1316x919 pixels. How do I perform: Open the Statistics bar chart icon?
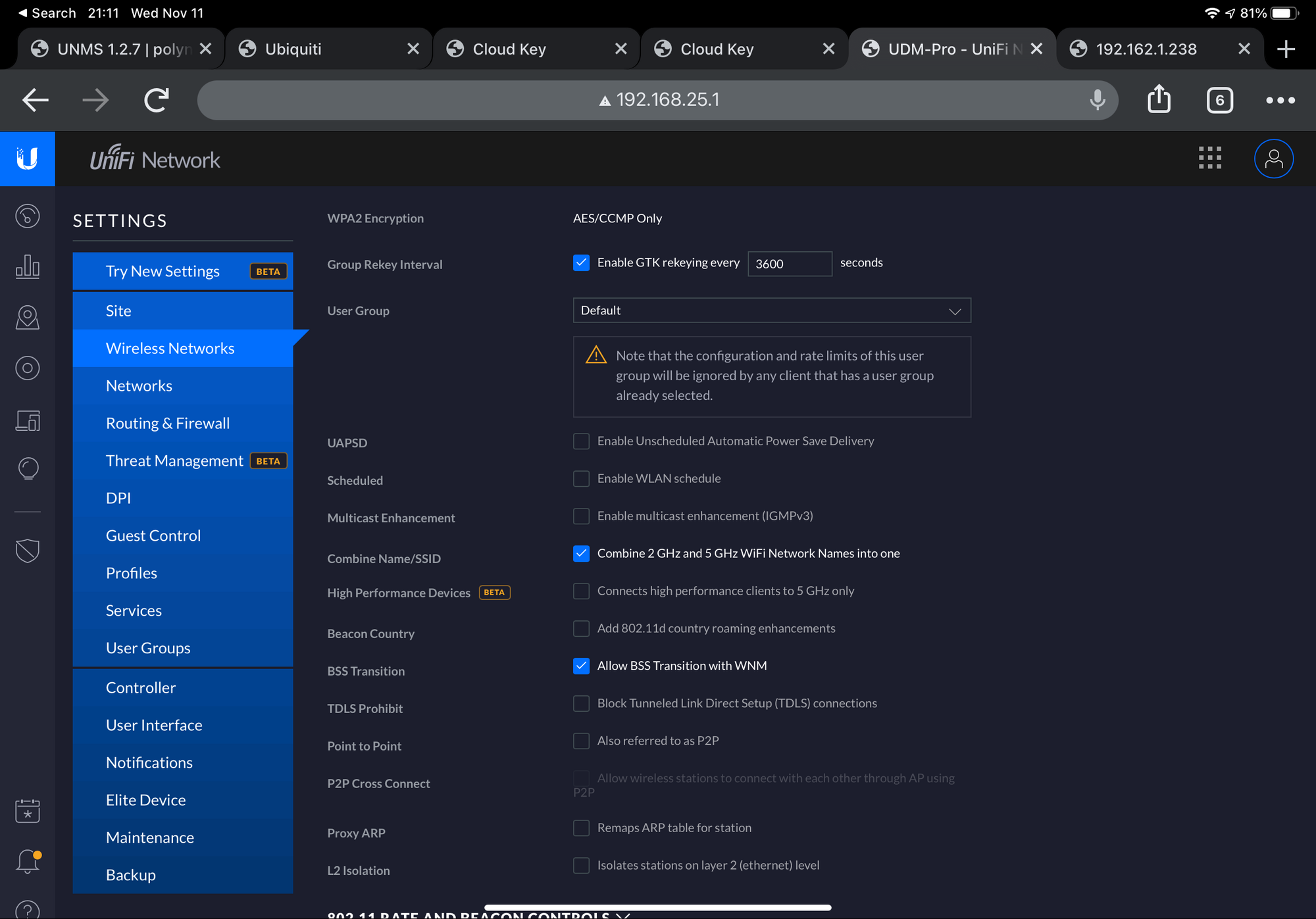click(x=27, y=266)
